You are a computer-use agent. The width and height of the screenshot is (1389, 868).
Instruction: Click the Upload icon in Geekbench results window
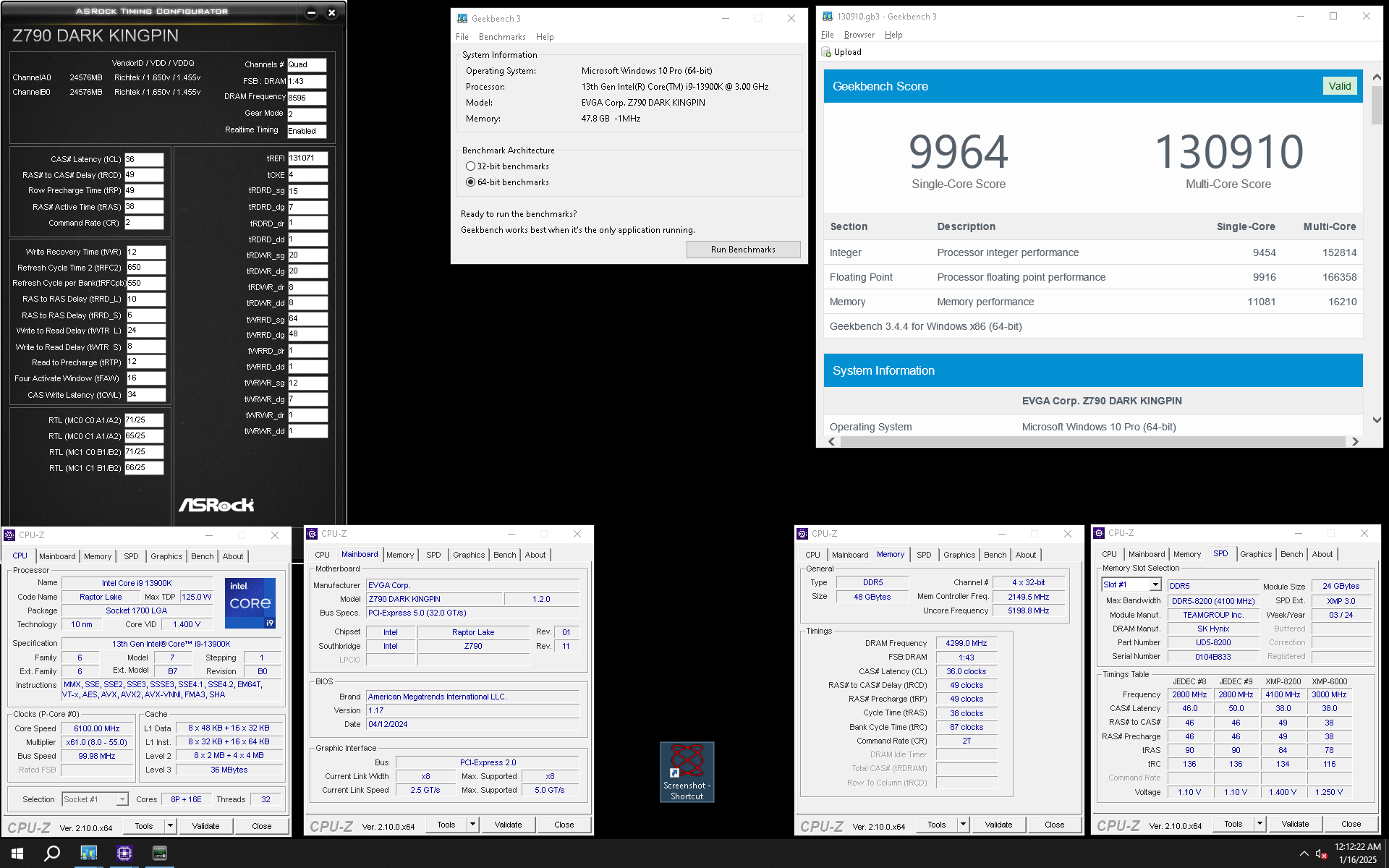(x=826, y=52)
